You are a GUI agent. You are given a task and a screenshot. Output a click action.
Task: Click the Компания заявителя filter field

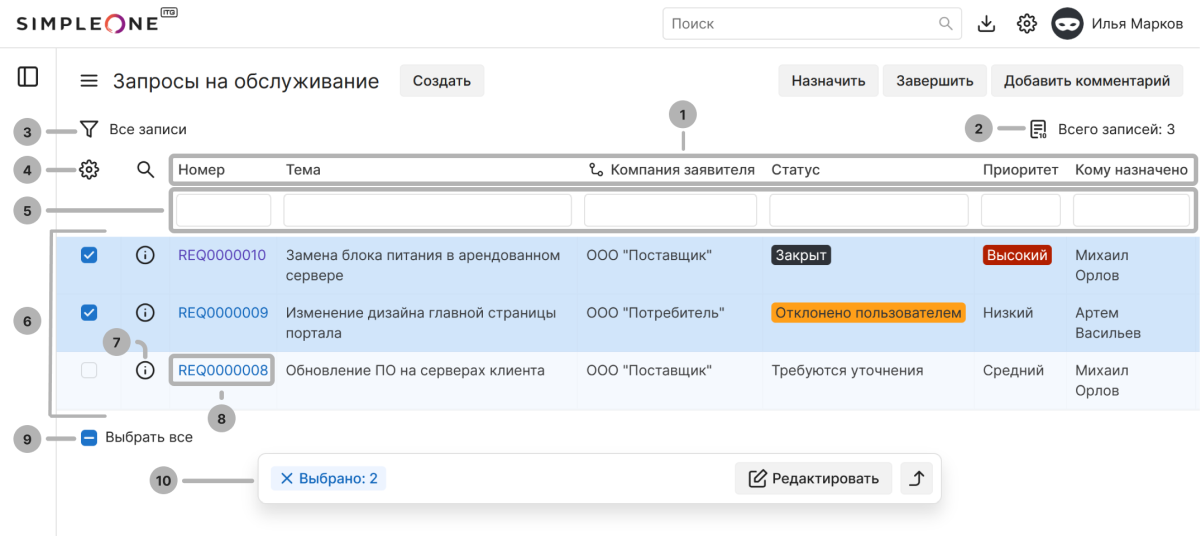tap(670, 210)
